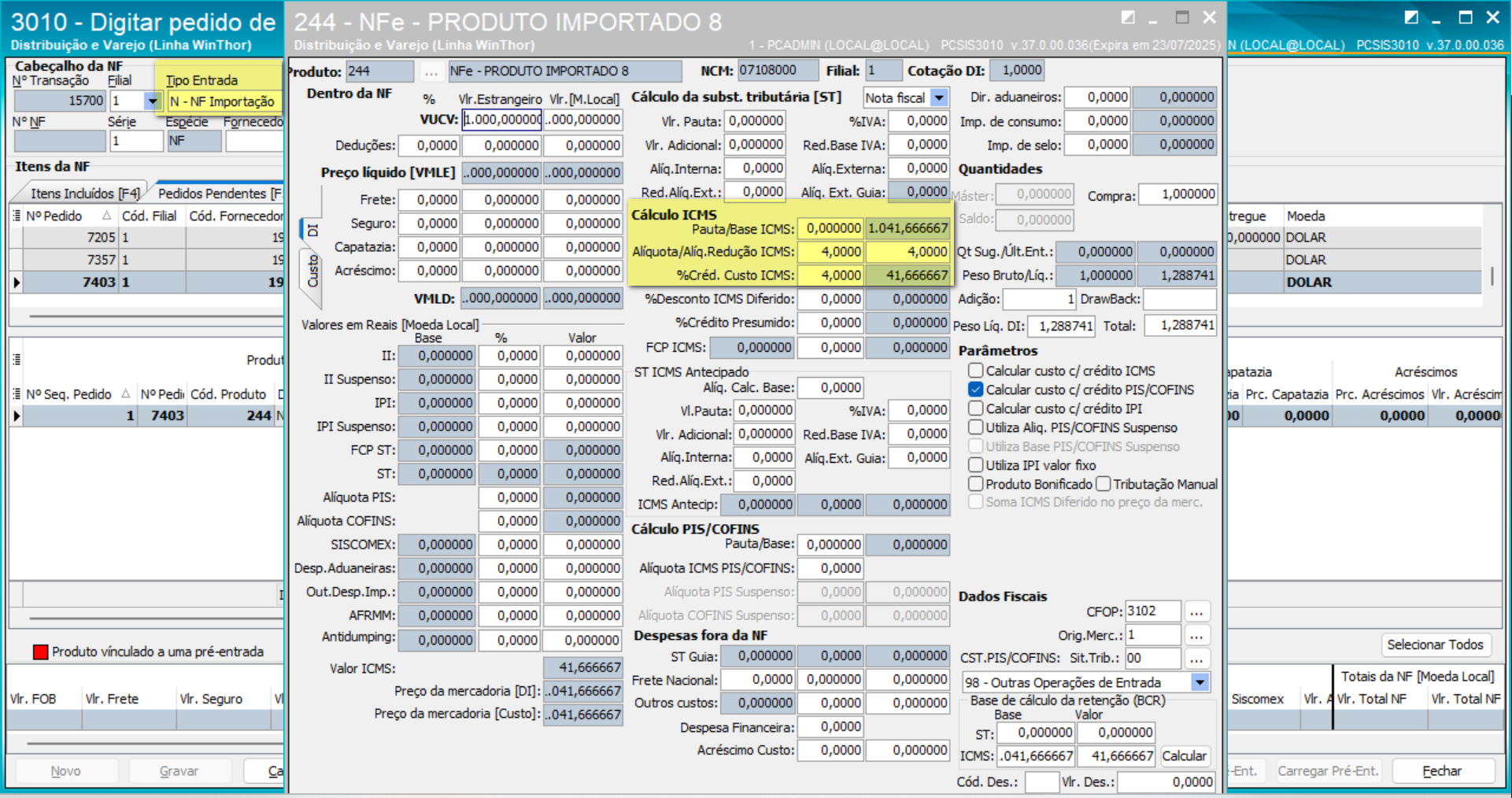Click vertical scrollbar of orders grid
The height and width of the screenshot is (798, 1512).
(x=1492, y=275)
